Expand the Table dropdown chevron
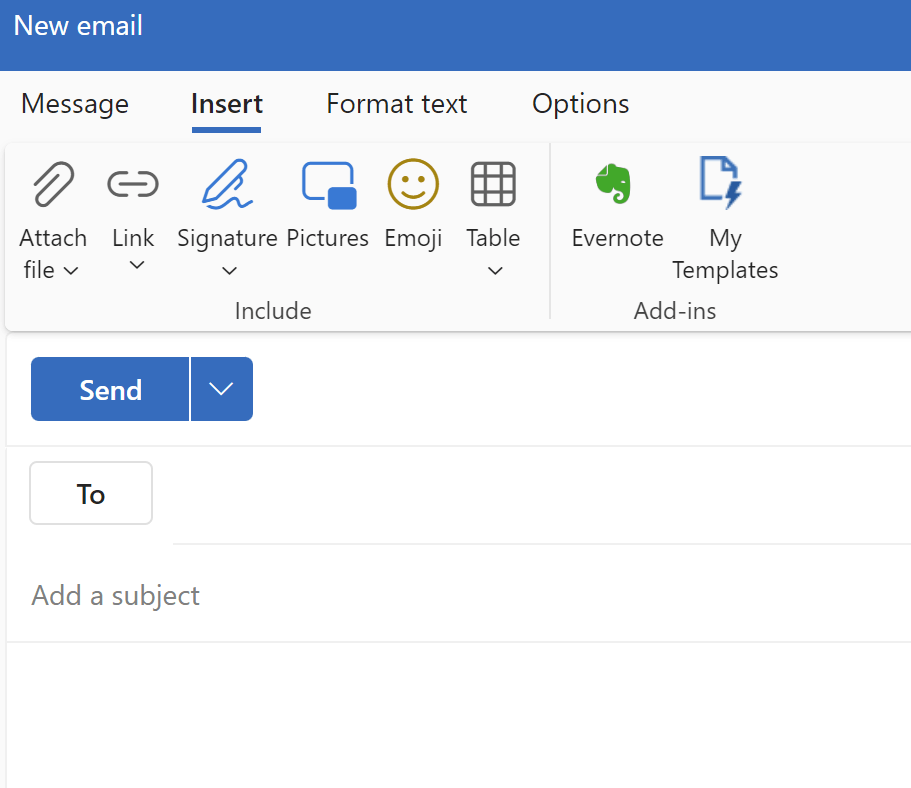The image size is (911, 788). pos(495,271)
